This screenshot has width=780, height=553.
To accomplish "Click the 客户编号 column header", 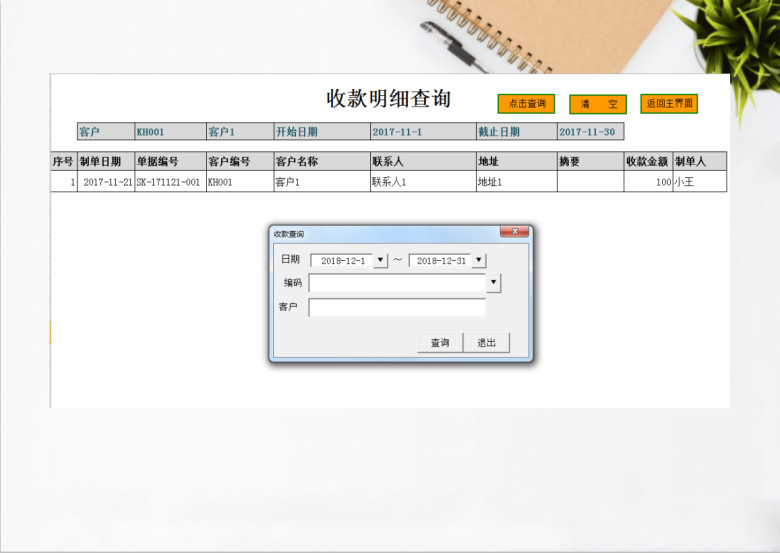I will 240,161.
